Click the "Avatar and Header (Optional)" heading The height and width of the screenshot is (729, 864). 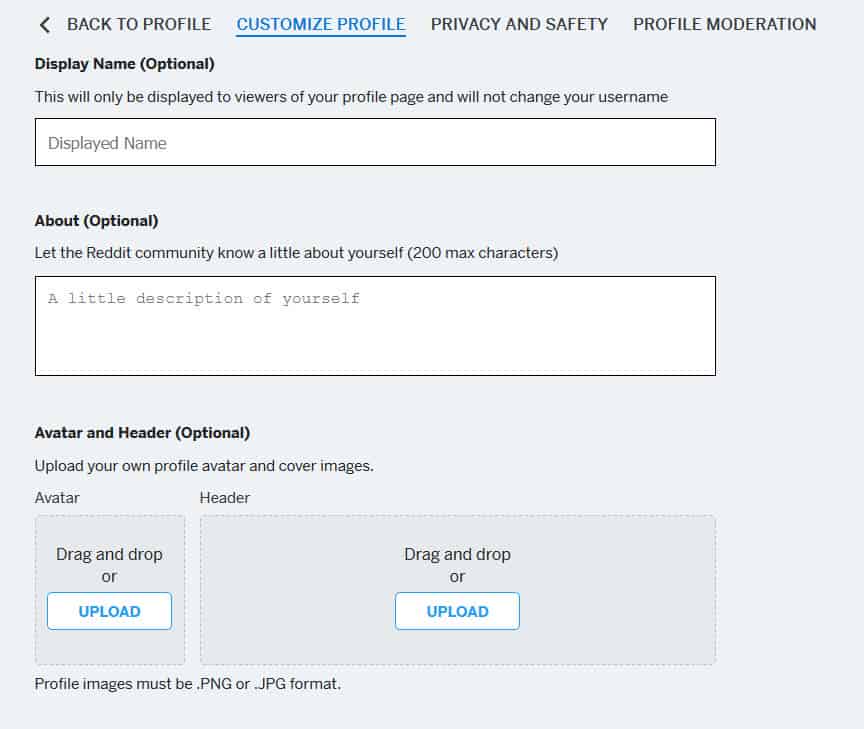[x=142, y=433]
